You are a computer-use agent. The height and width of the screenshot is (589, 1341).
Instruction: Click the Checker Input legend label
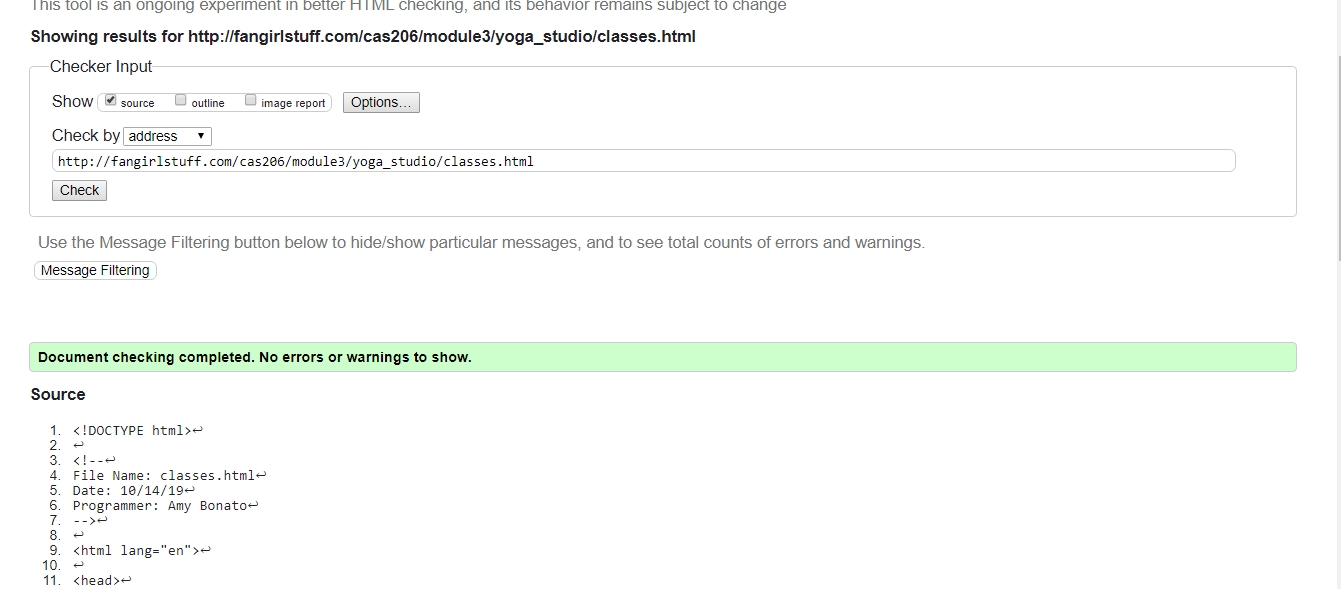[x=101, y=67]
